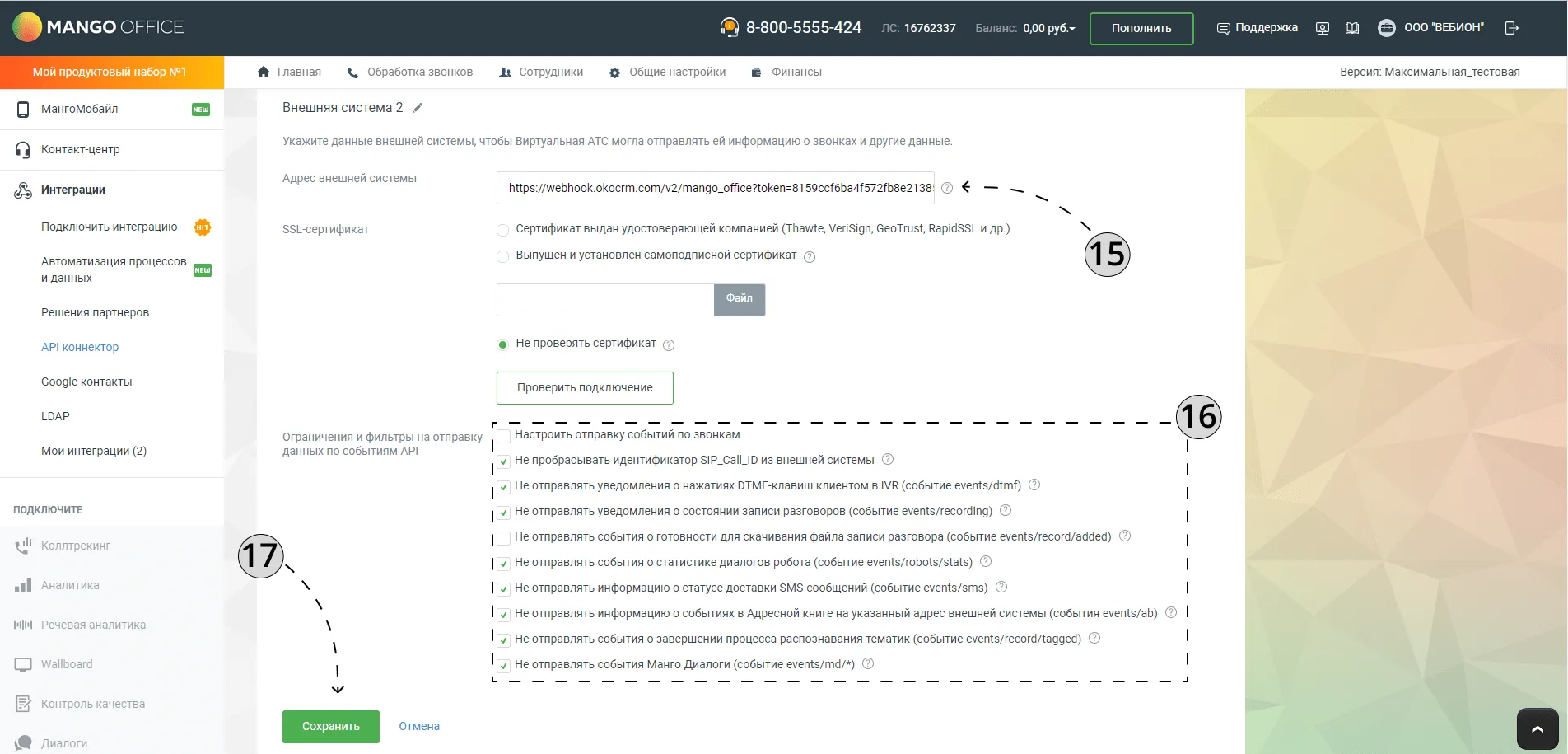Open the Общие настройки menu

[667, 72]
